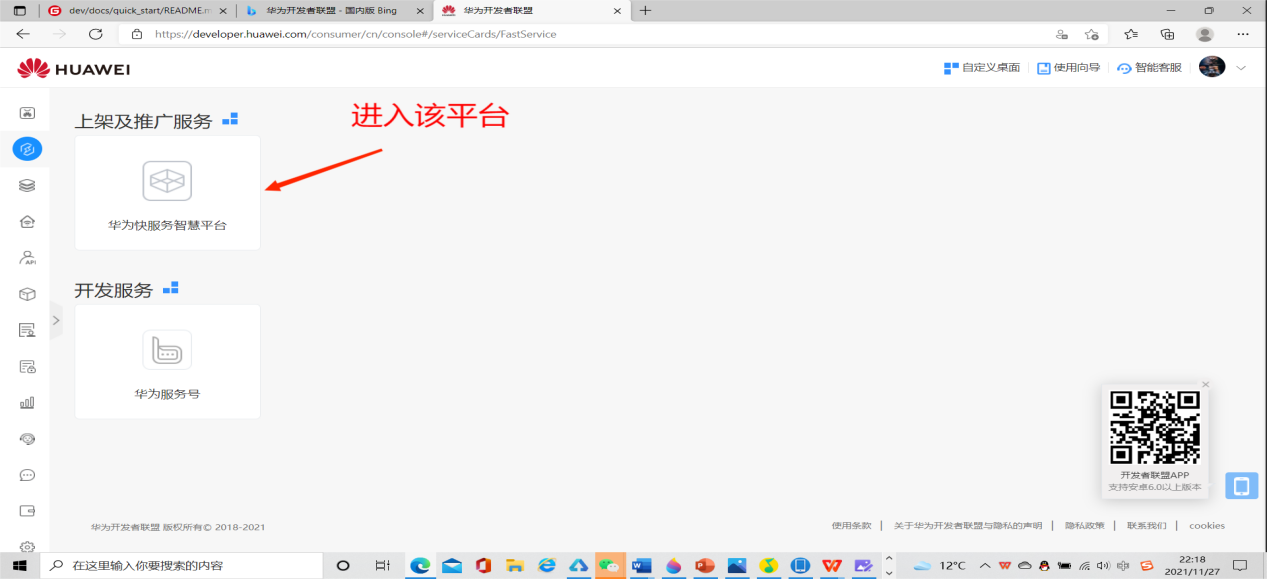Go back to the previous page

23,33
